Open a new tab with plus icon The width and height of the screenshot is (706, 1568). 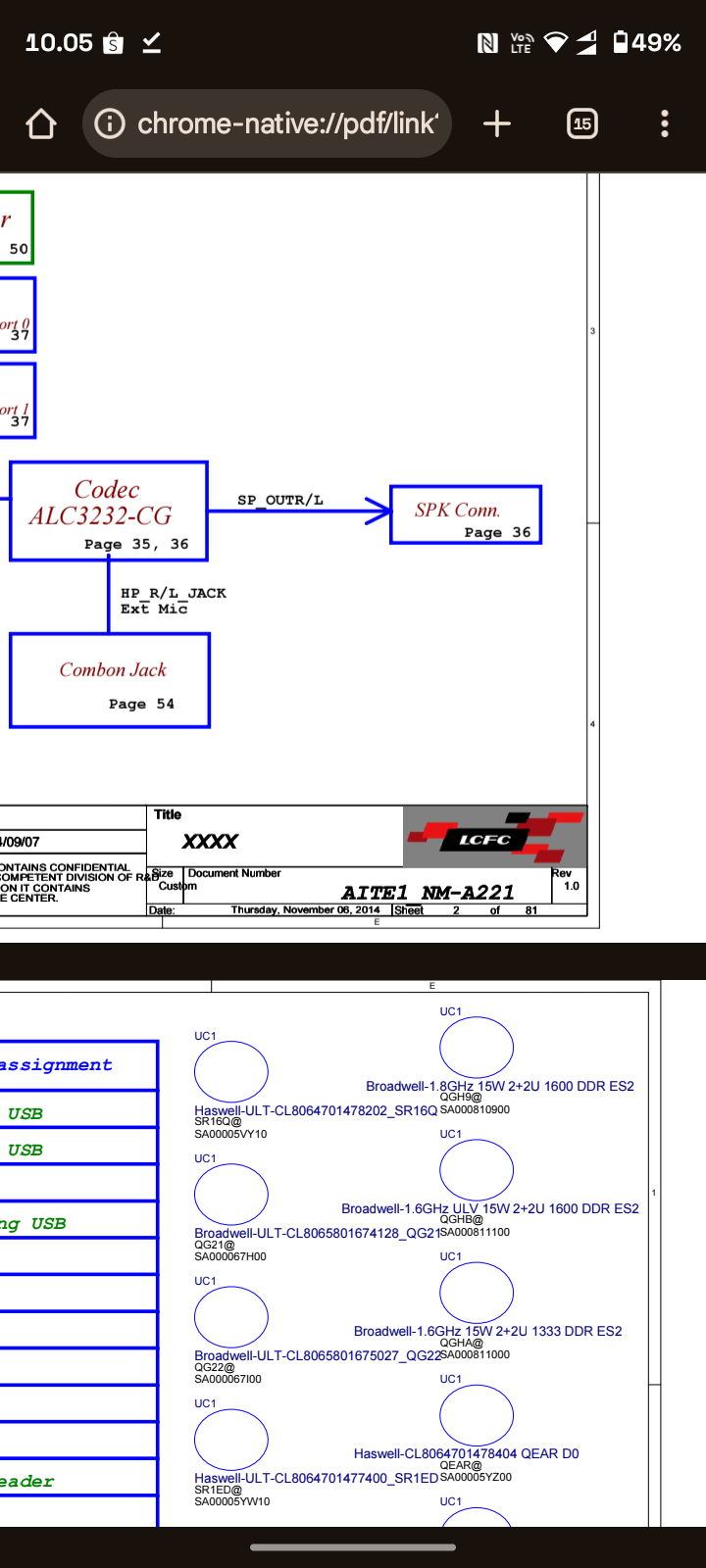(x=497, y=123)
